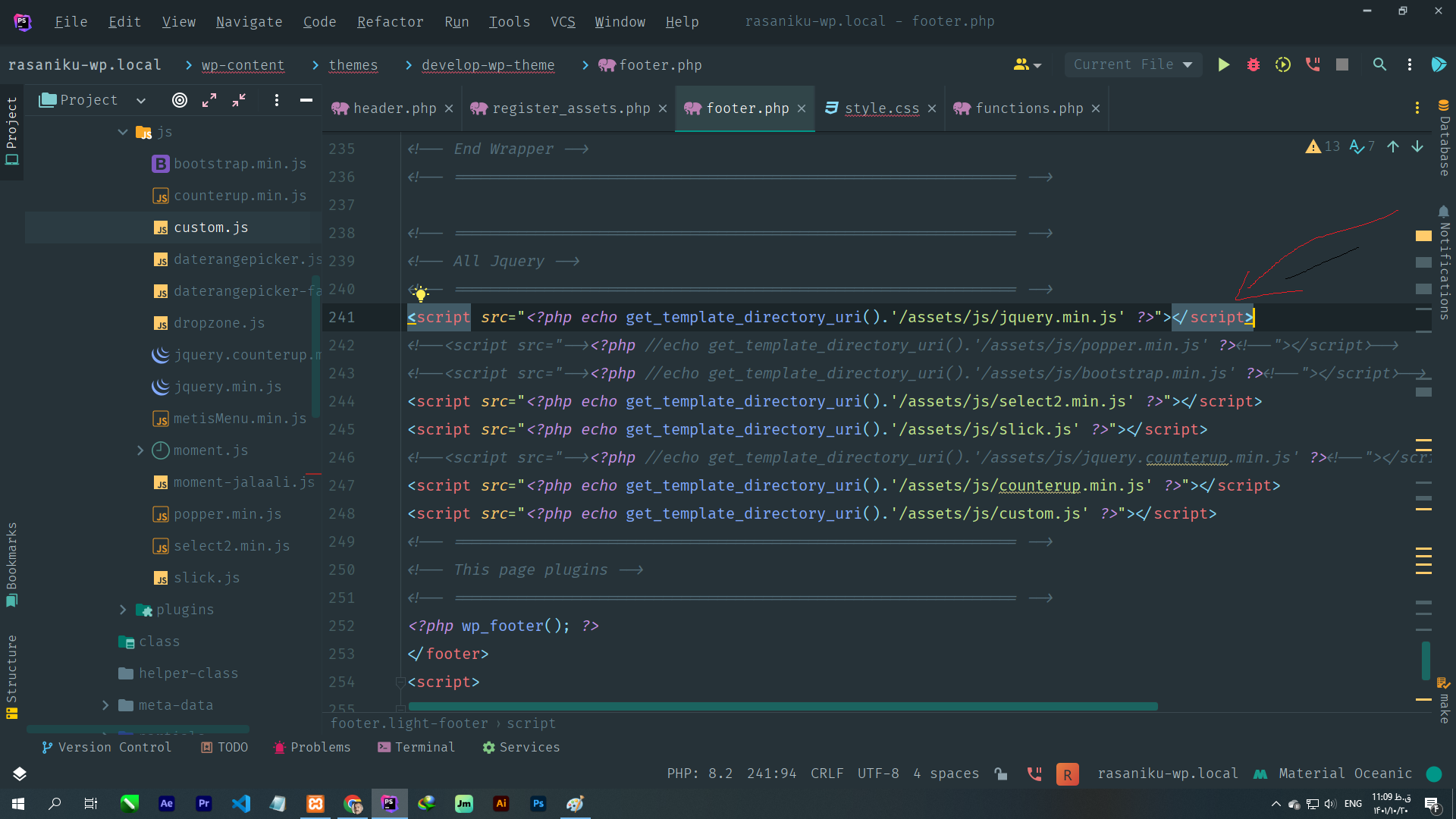Open Windows Start menu
1456x819 pixels.
tap(18, 804)
